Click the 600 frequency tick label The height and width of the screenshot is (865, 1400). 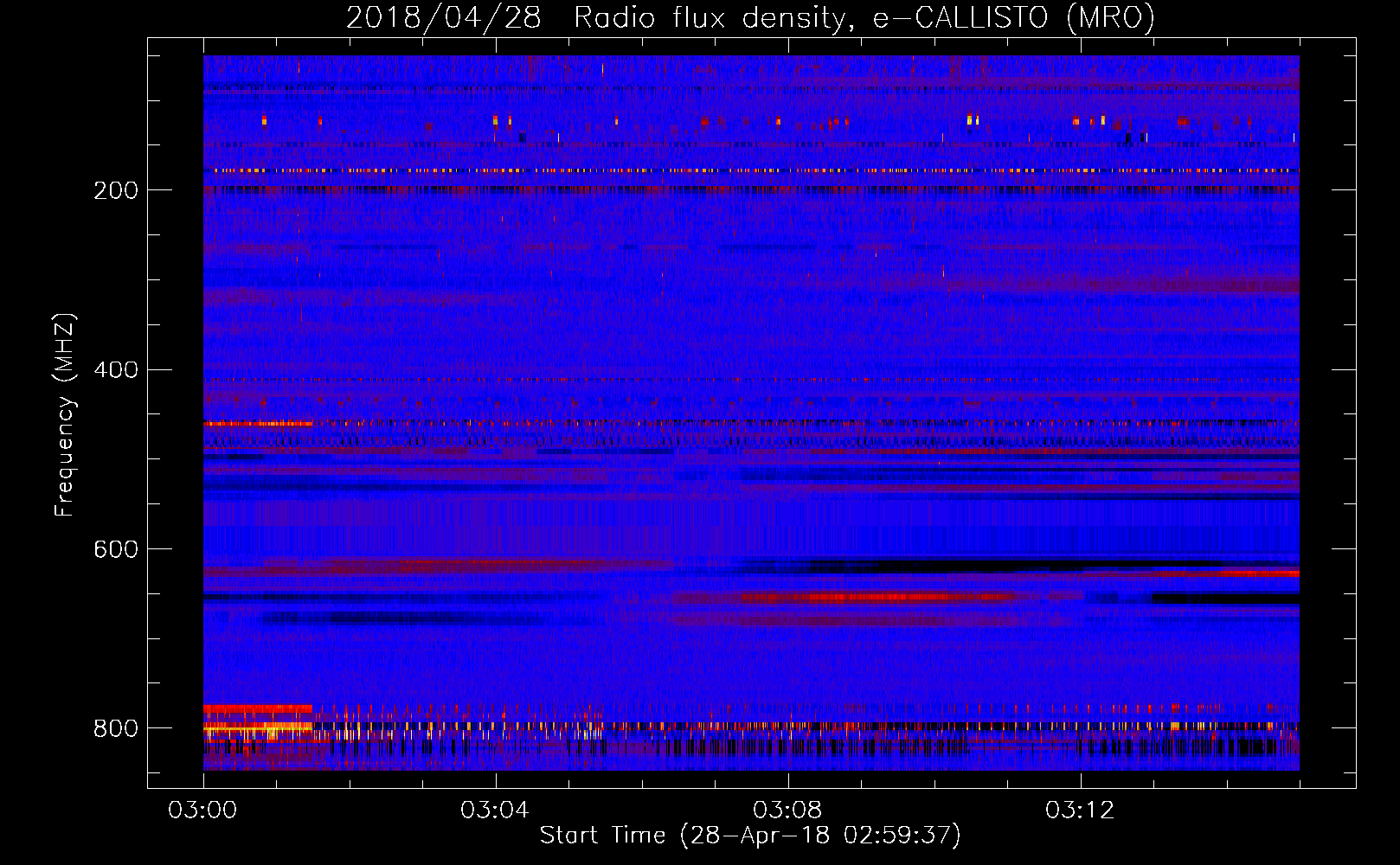(x=116, y=549)
